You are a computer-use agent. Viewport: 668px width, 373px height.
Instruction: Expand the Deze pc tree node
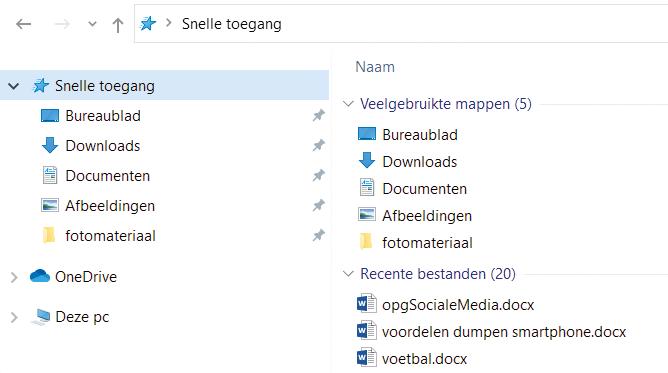[x=14, y=317]
